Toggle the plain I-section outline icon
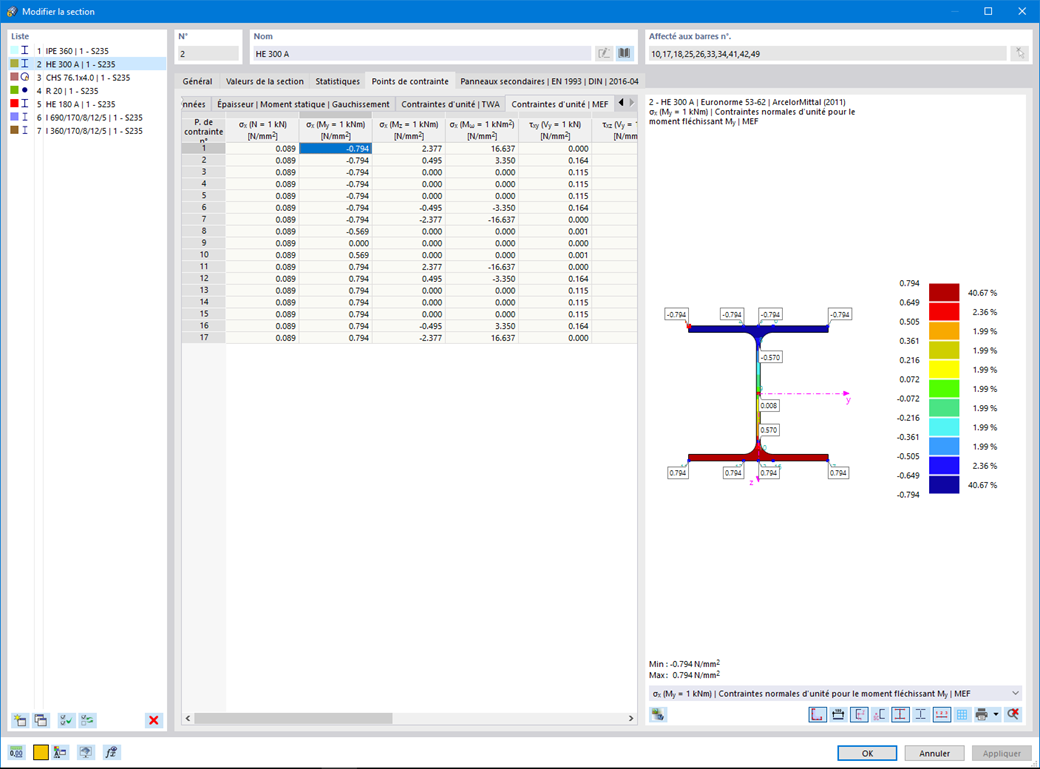This screenshot has height=769, width=1040. 921,715
